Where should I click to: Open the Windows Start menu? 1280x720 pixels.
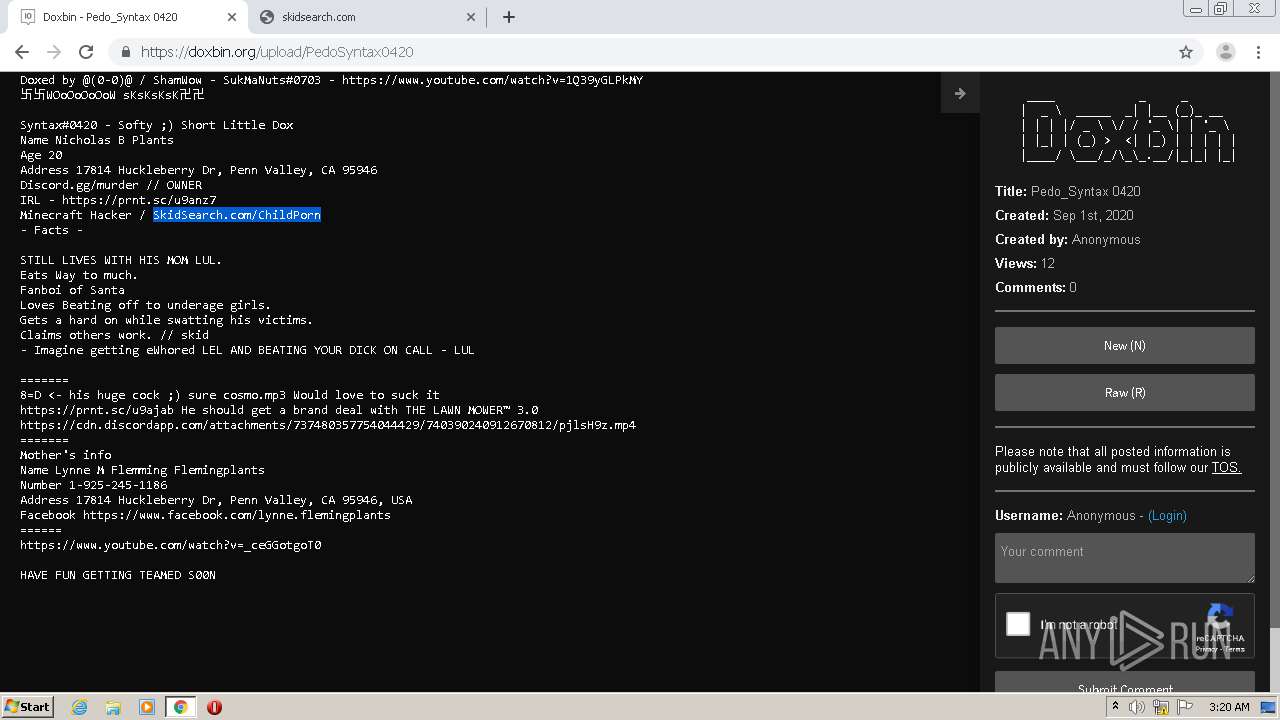click(x=28, y=706)
